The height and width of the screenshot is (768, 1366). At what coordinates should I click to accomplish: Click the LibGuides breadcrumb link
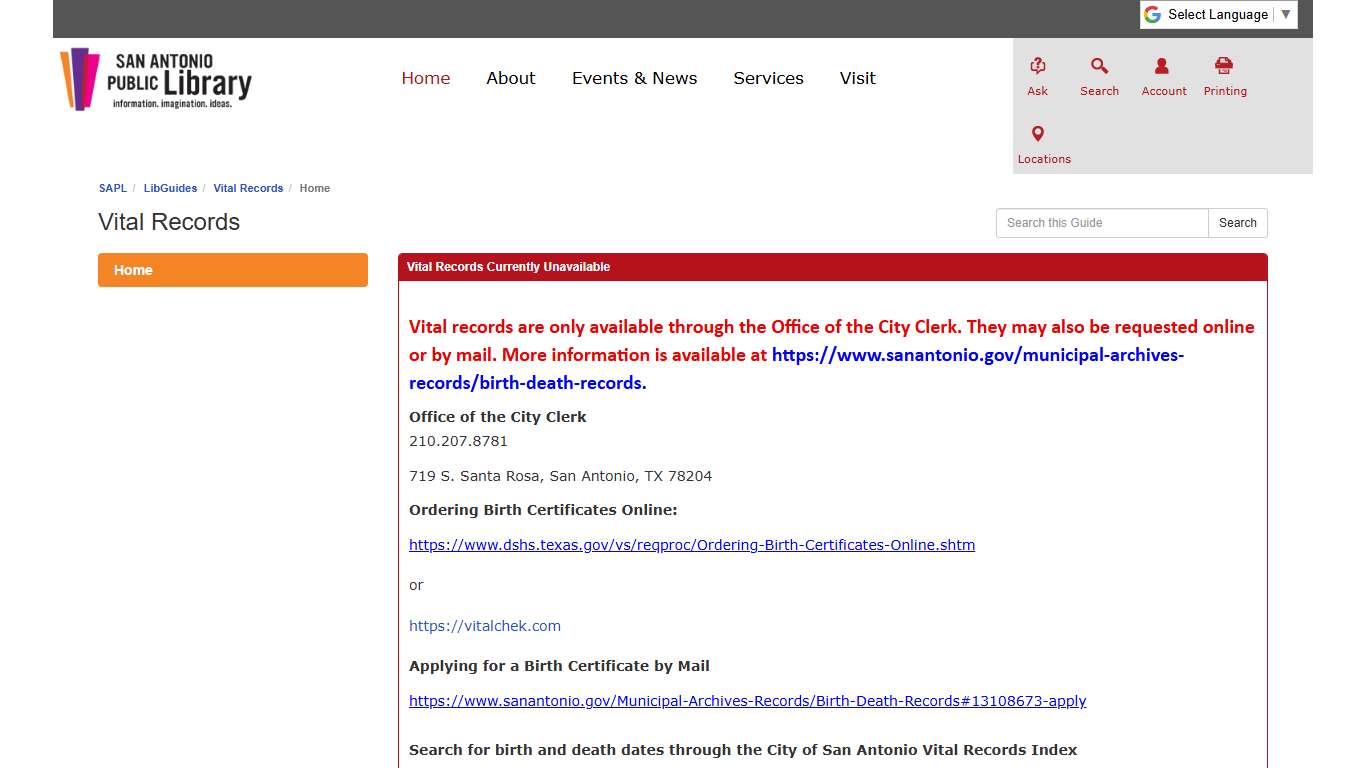170,188
